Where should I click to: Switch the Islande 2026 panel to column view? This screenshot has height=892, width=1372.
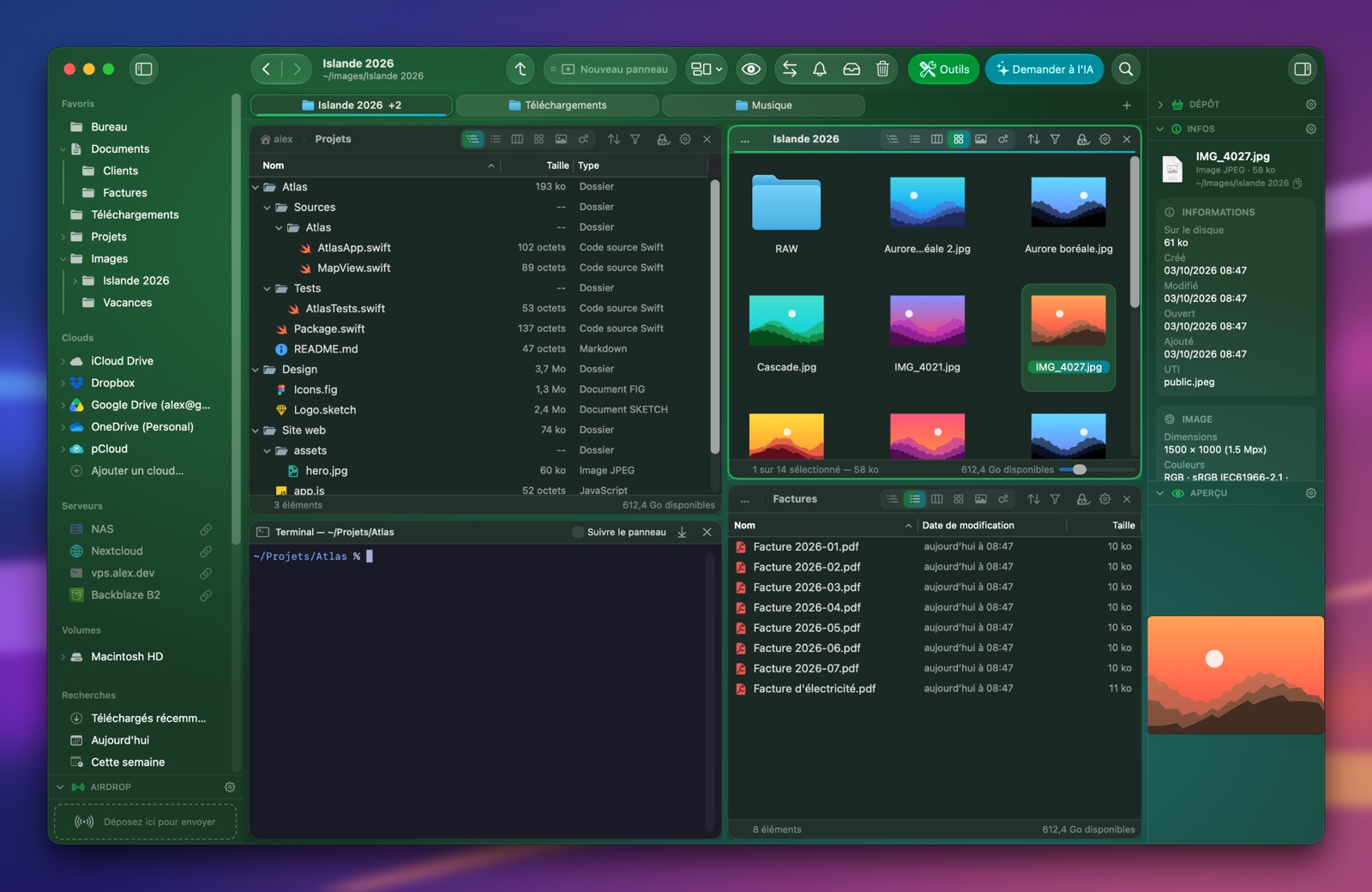point(936,139)
